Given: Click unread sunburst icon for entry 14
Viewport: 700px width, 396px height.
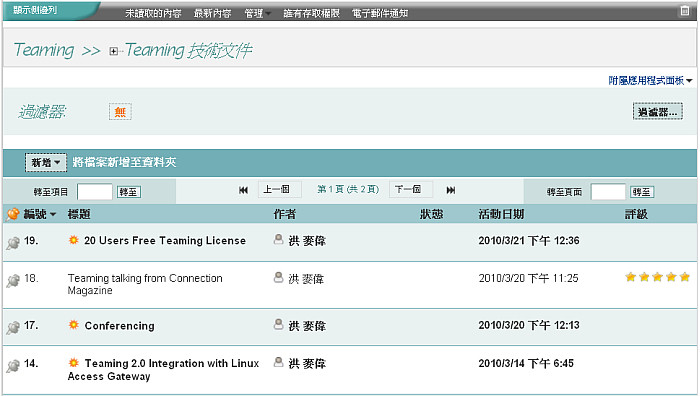Looking at the screenshot, I should click(74, 363).
